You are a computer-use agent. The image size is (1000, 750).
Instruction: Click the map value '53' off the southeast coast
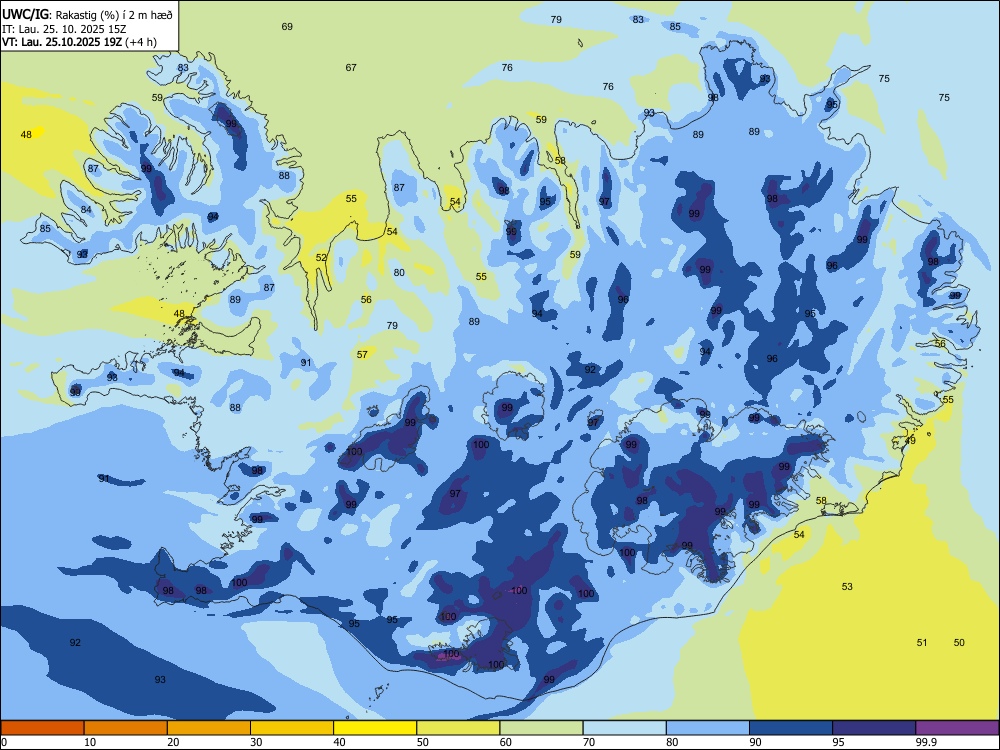pyautogui.click(x=847, y=587)
